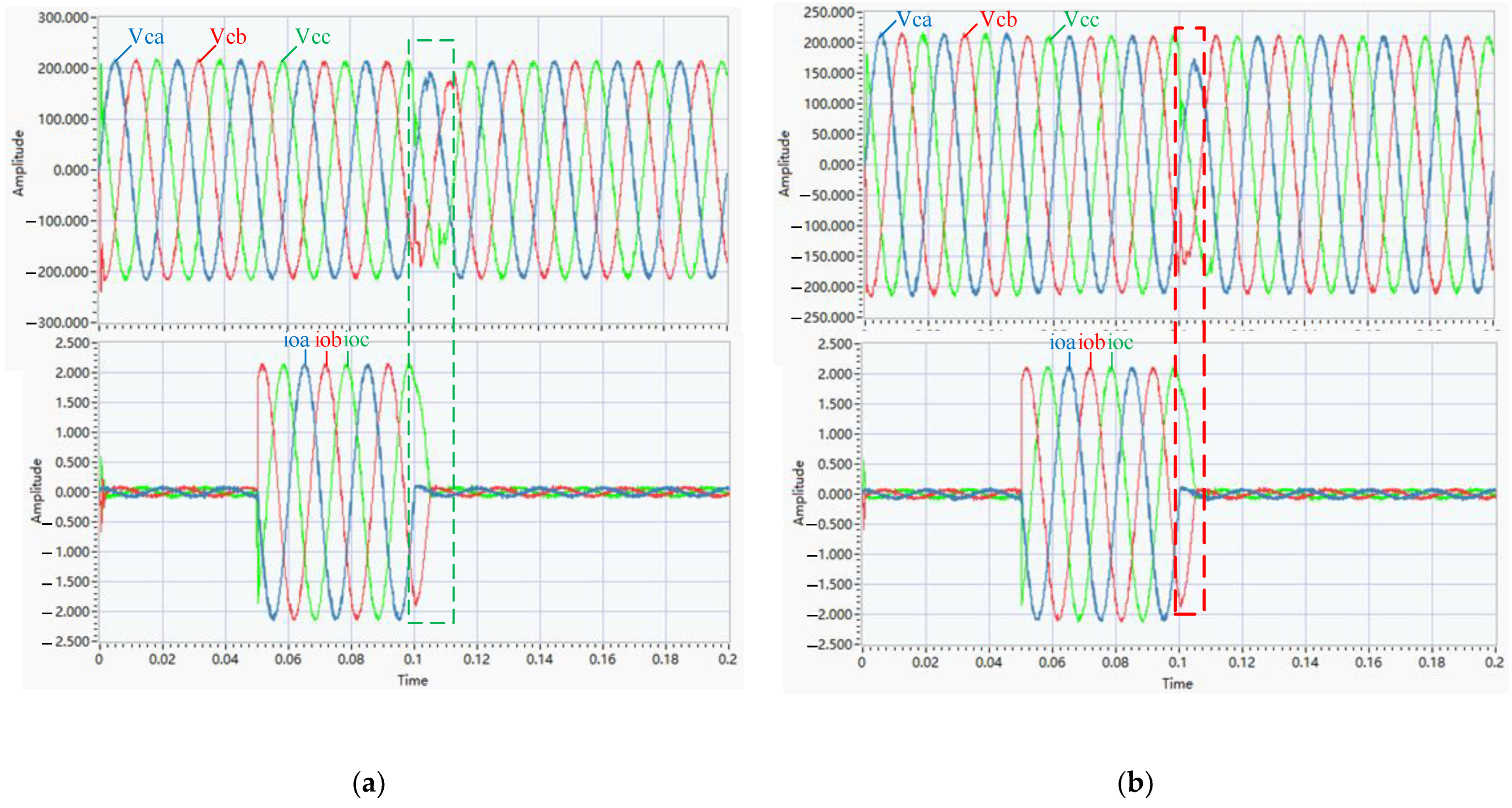Click the blue Vca label in plot (b)
Screen dimensions: 1512x808
coord(914,20)
